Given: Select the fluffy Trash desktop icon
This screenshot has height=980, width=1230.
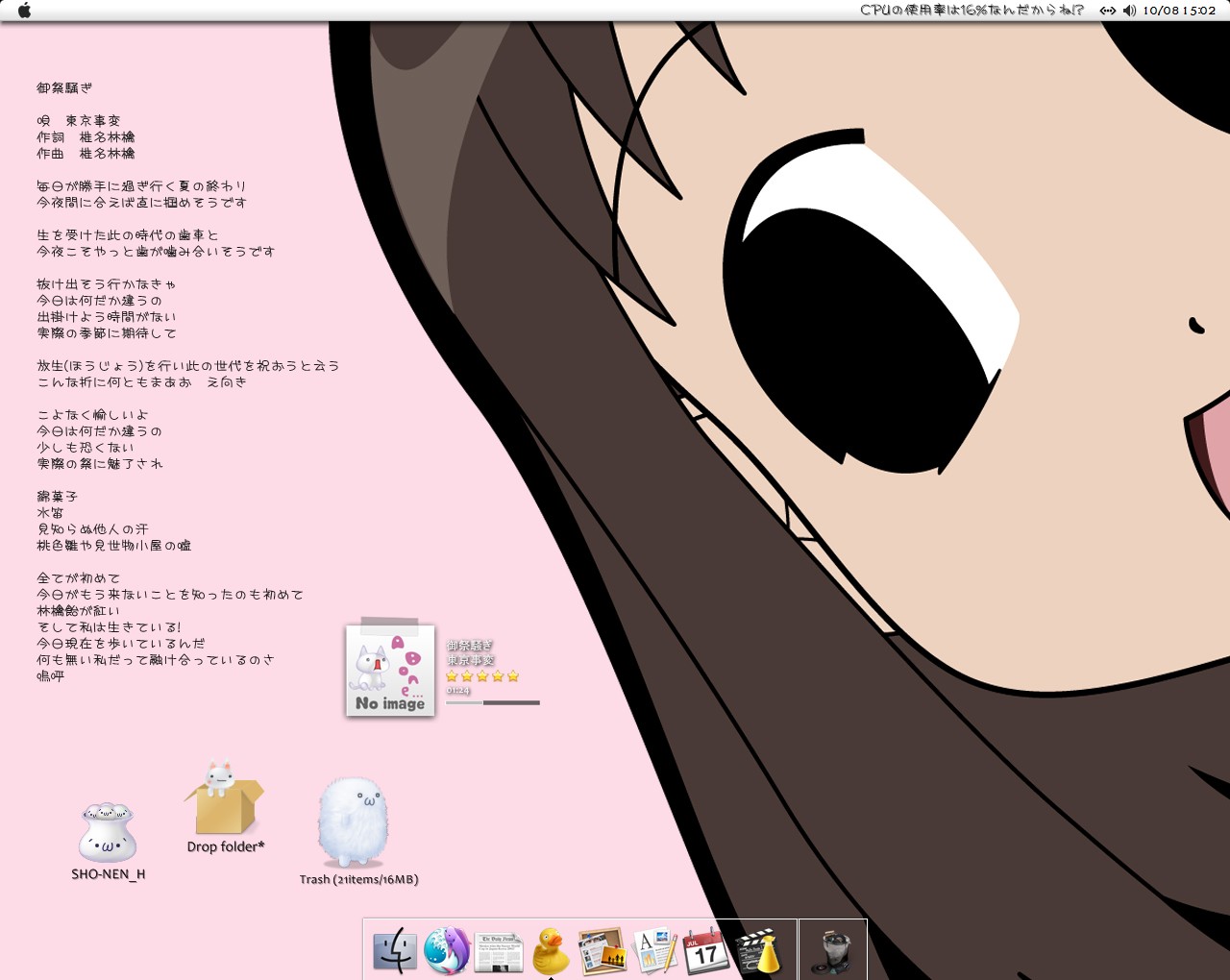Looking at the screenshot, I should pos(352,823).
